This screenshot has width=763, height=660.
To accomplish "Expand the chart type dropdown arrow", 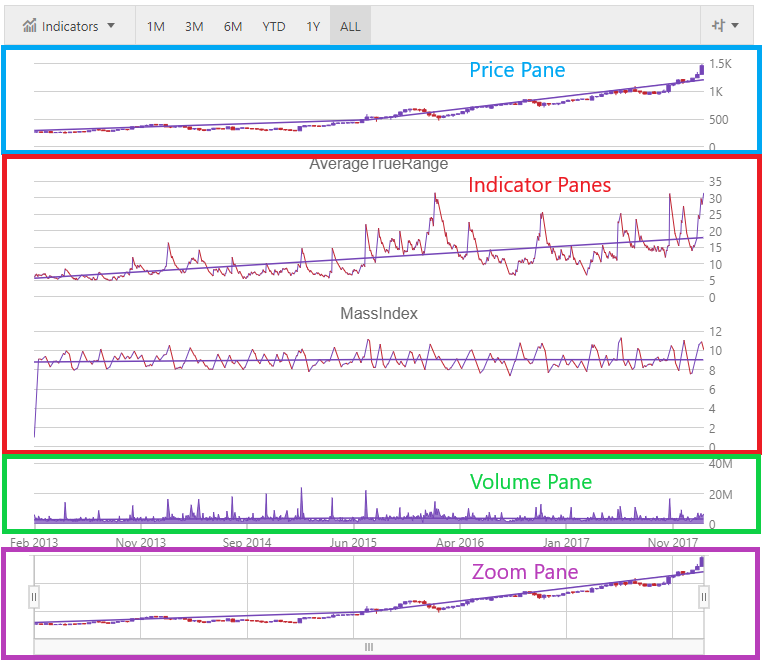I will (x=736, y=26).
